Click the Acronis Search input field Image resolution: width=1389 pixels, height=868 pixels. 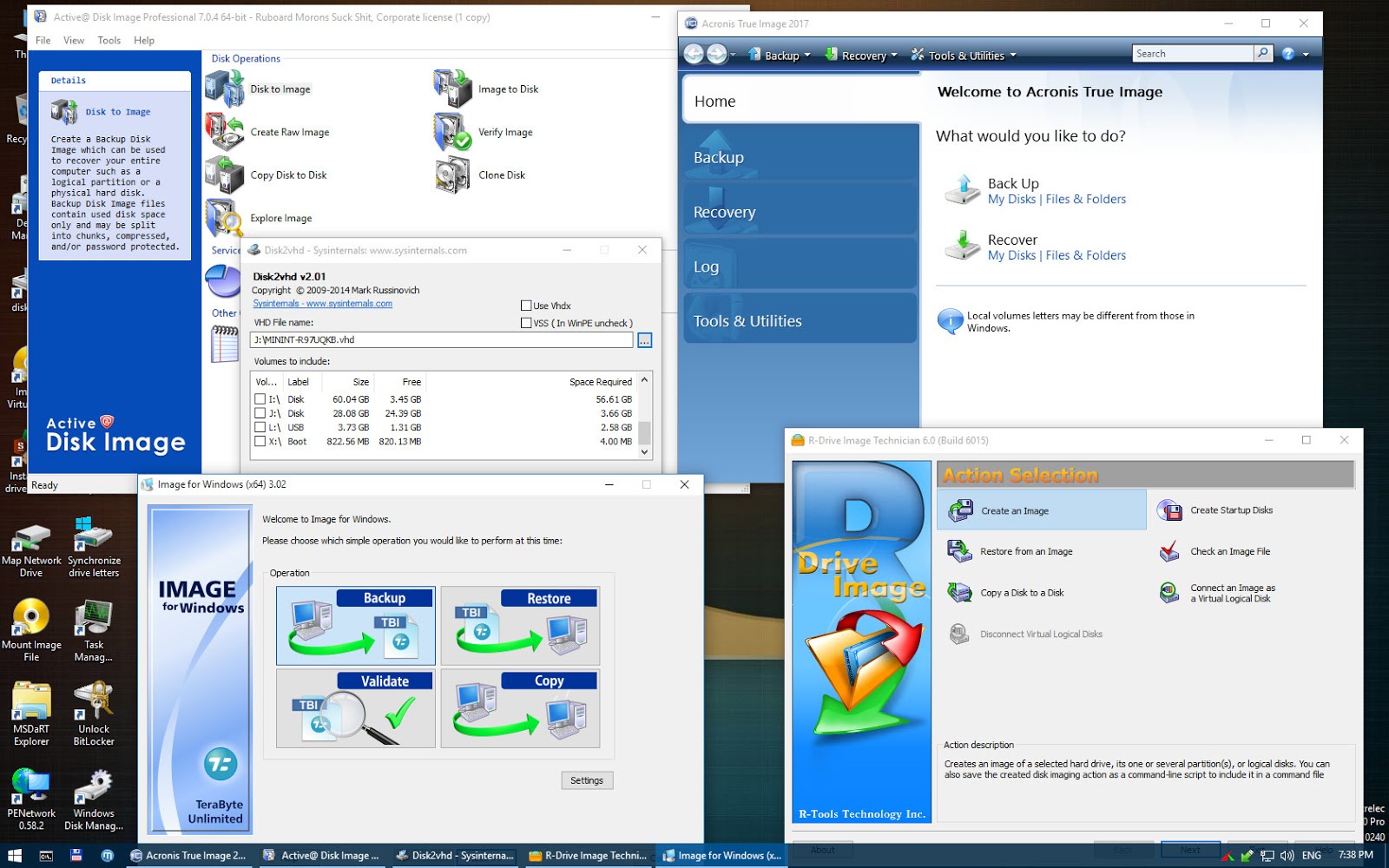coord(1193,53)
